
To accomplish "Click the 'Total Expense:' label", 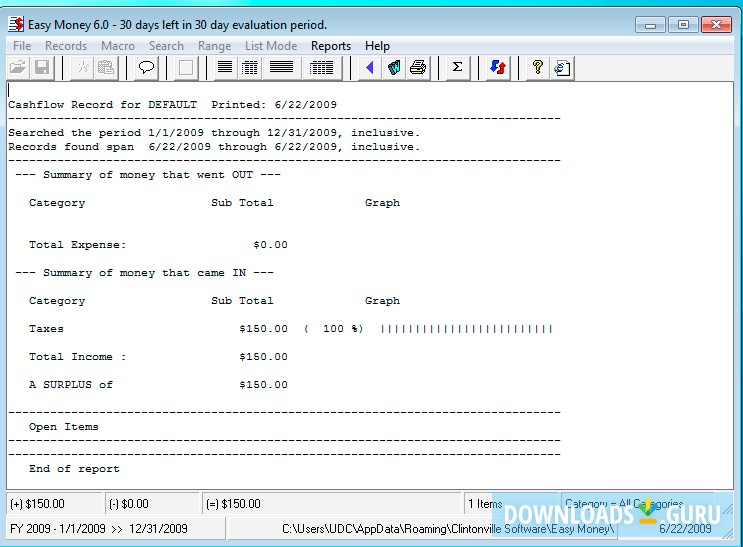I will coord(77,245).
